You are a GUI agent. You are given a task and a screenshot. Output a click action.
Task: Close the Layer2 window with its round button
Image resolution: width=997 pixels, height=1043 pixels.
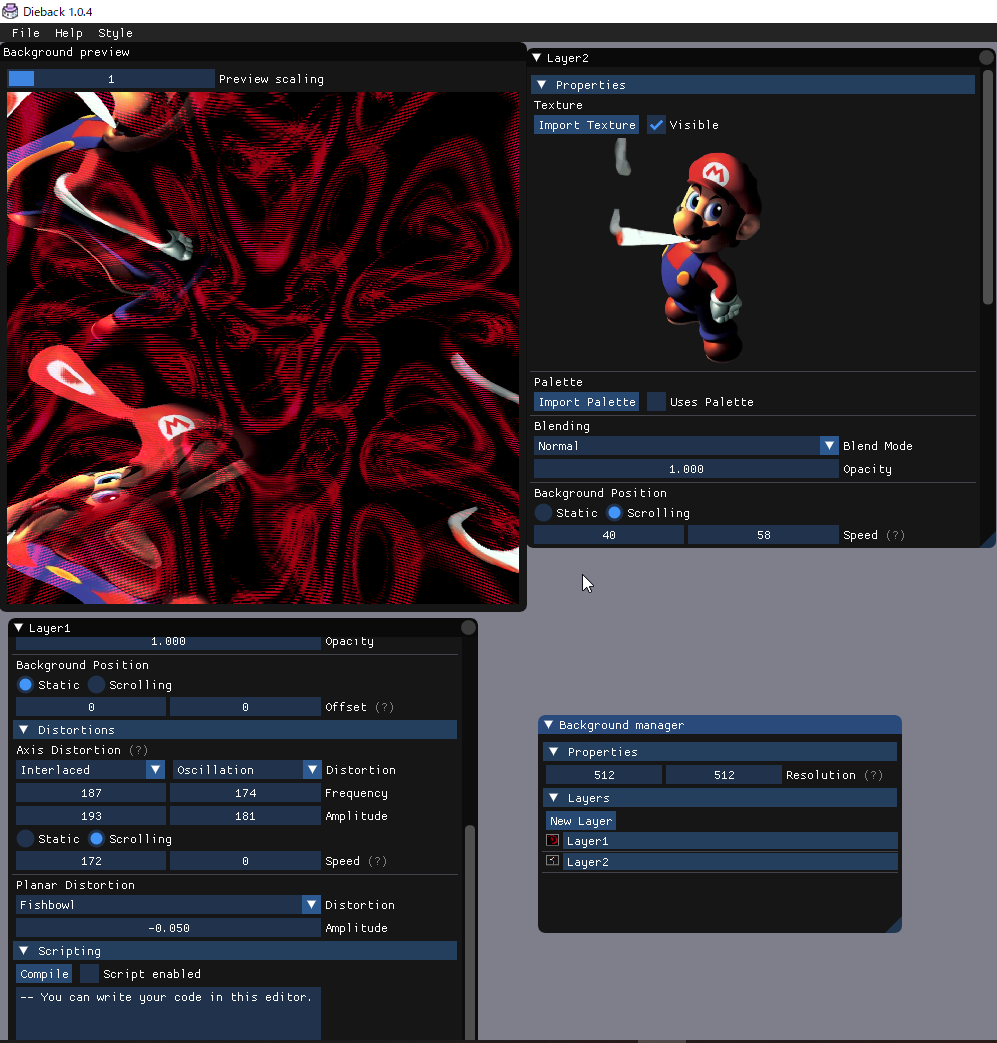coord(986,58)
